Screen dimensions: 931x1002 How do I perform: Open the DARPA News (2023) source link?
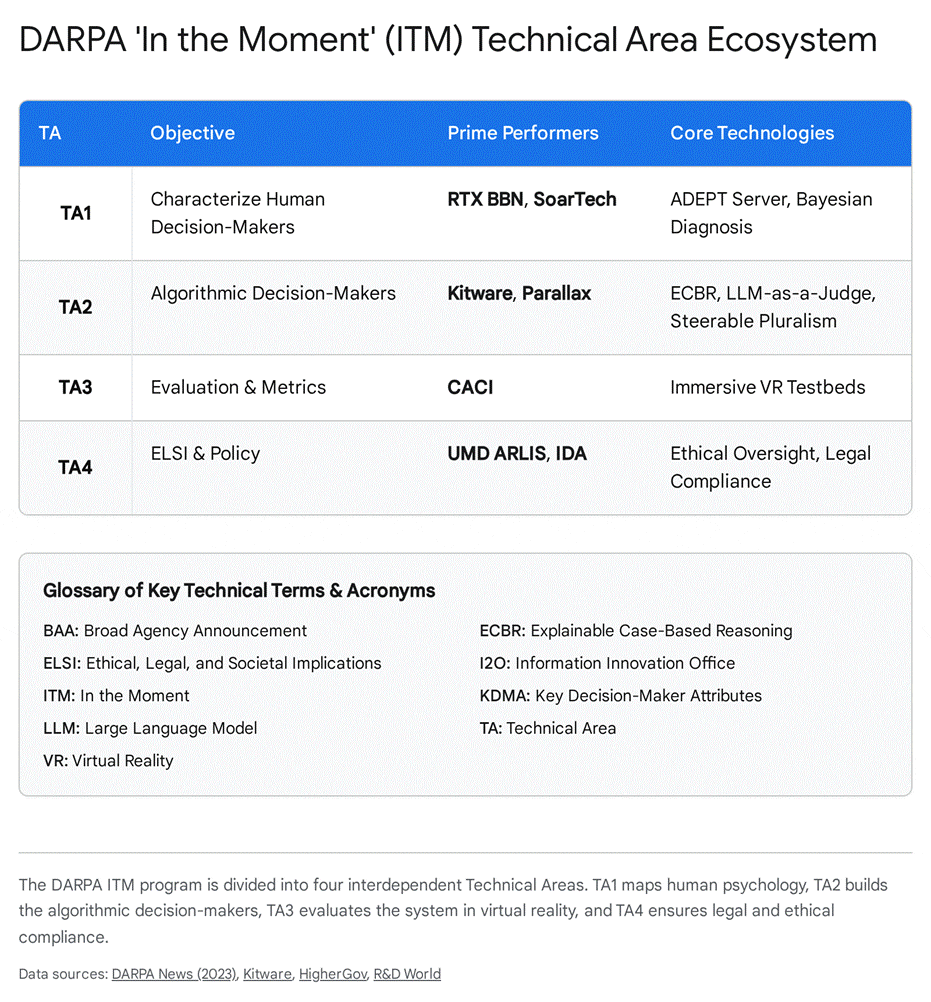(x=174, y=974)
